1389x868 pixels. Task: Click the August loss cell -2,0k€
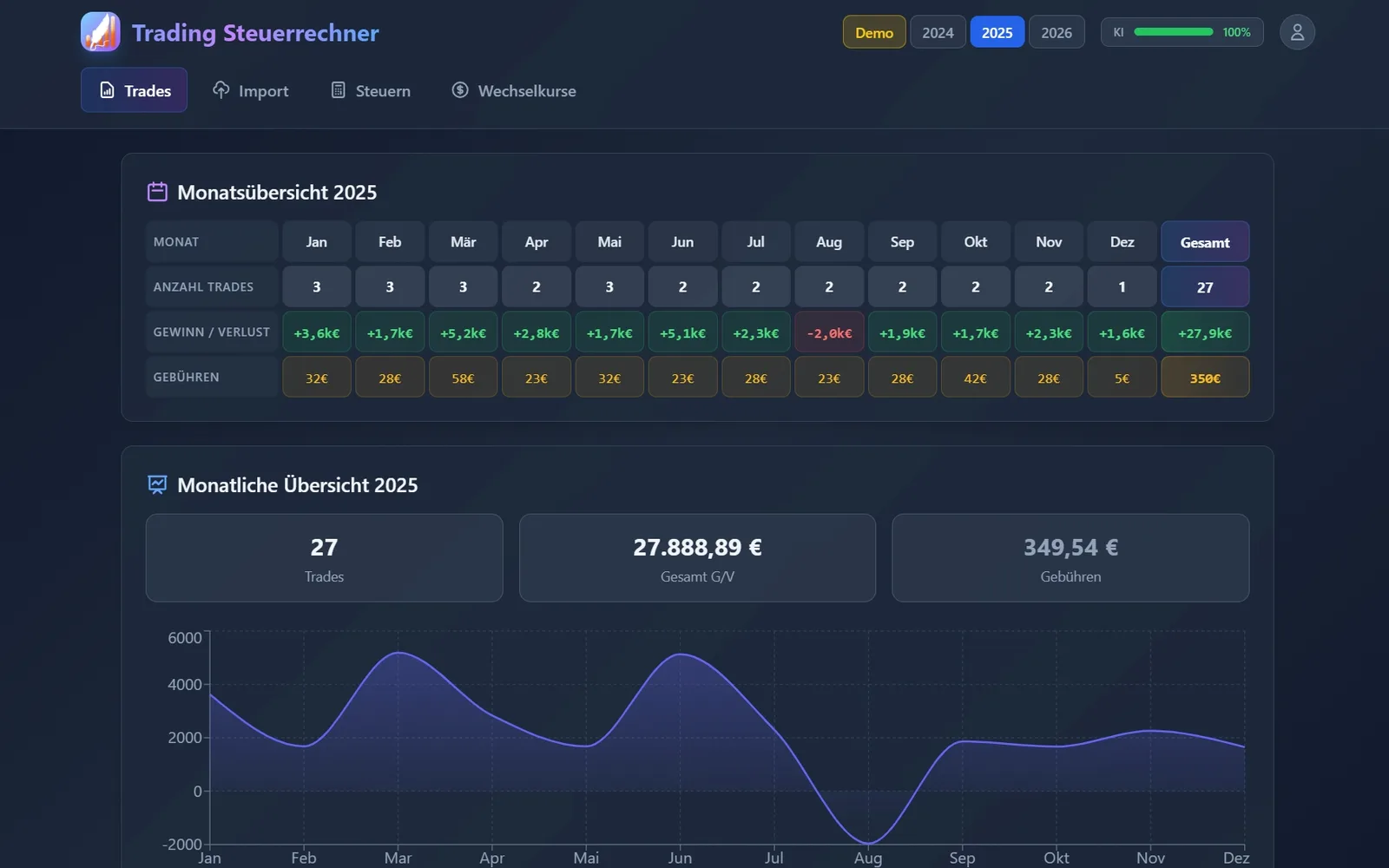pyautogui.click(x=829, y=332)
